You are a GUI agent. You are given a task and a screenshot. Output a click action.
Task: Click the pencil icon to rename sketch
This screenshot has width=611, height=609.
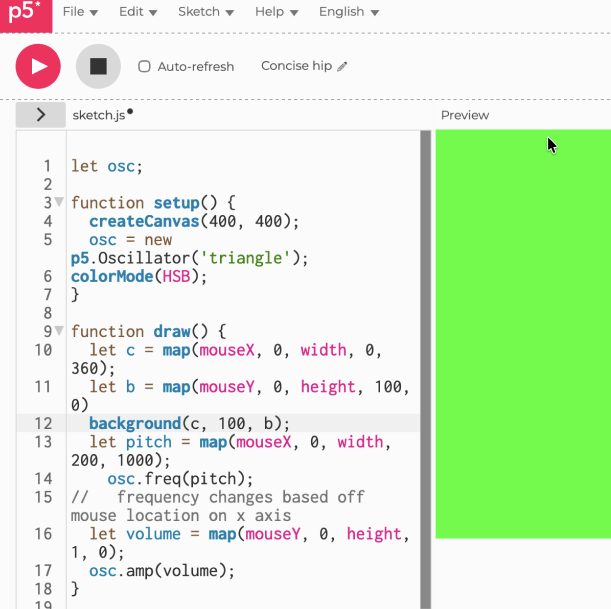tap(343, 67)
